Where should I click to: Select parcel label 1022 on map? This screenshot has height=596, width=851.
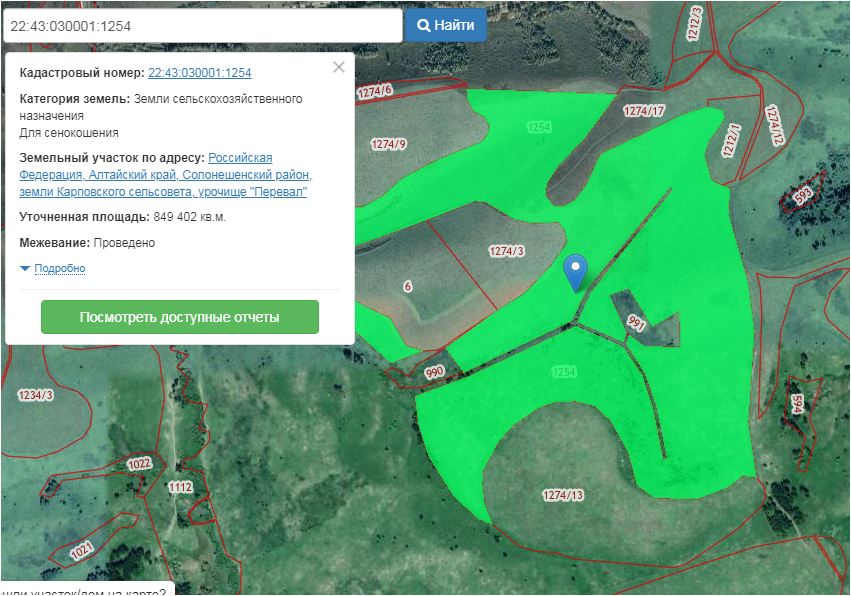pyautogui.click(x=139, y=464)
